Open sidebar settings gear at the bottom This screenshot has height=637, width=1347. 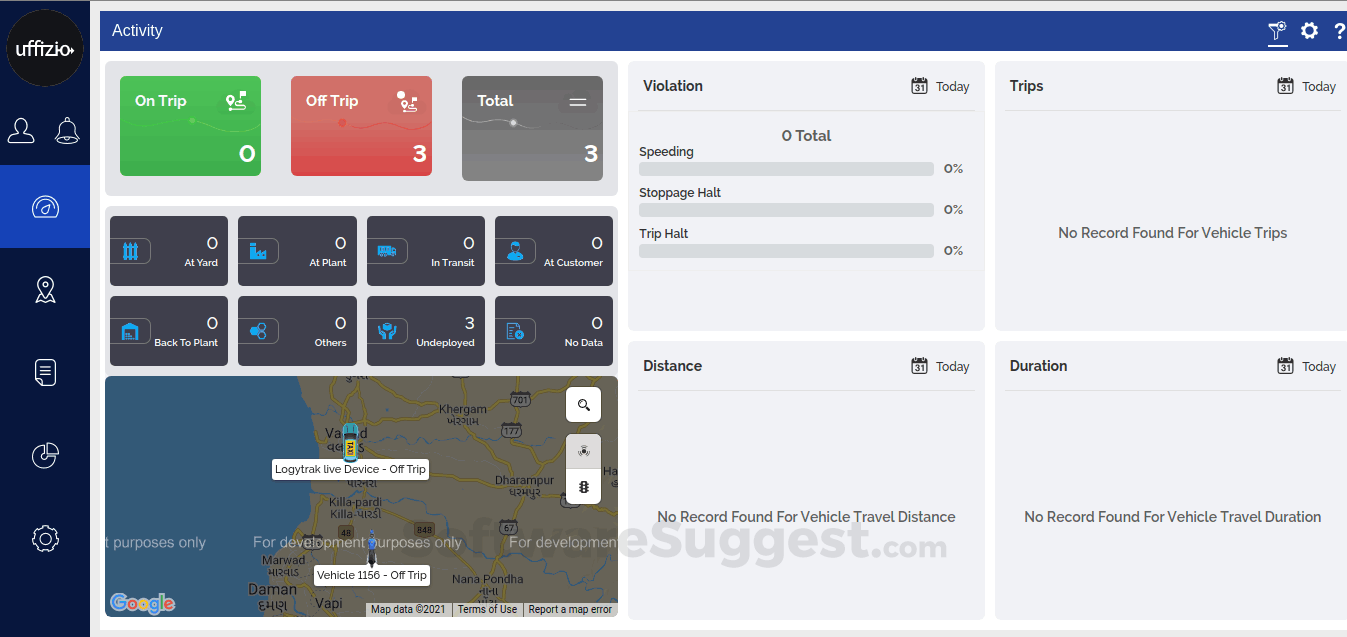coord(45,538)
